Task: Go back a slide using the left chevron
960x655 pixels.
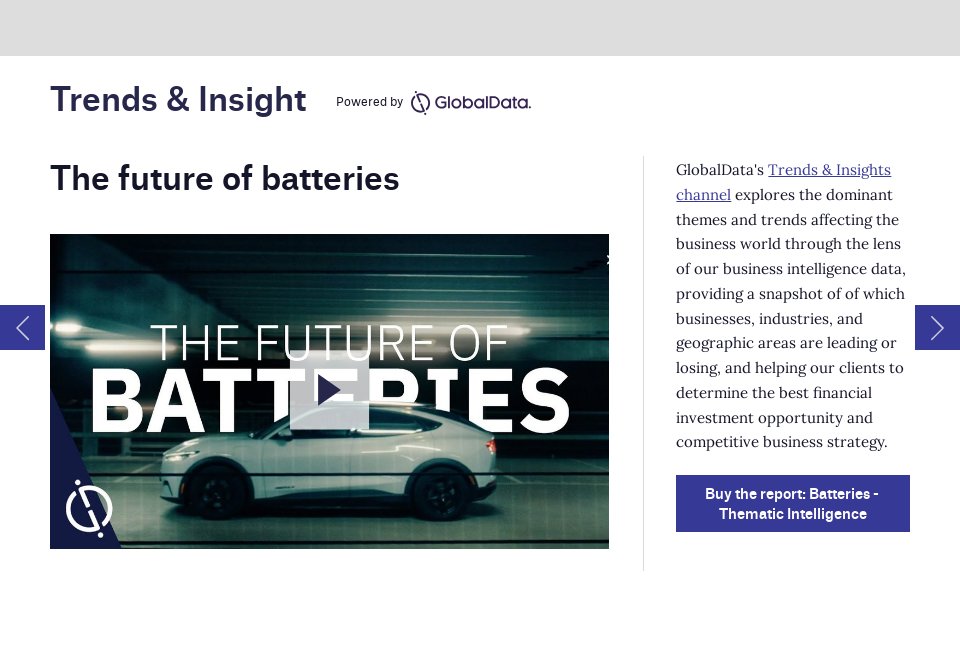Action: coord(21,327)
